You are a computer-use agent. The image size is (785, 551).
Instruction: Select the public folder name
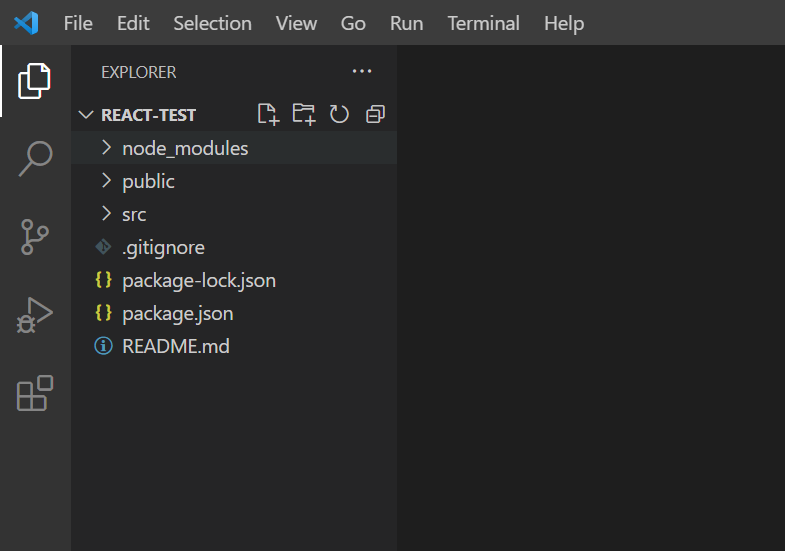(148, 181)
